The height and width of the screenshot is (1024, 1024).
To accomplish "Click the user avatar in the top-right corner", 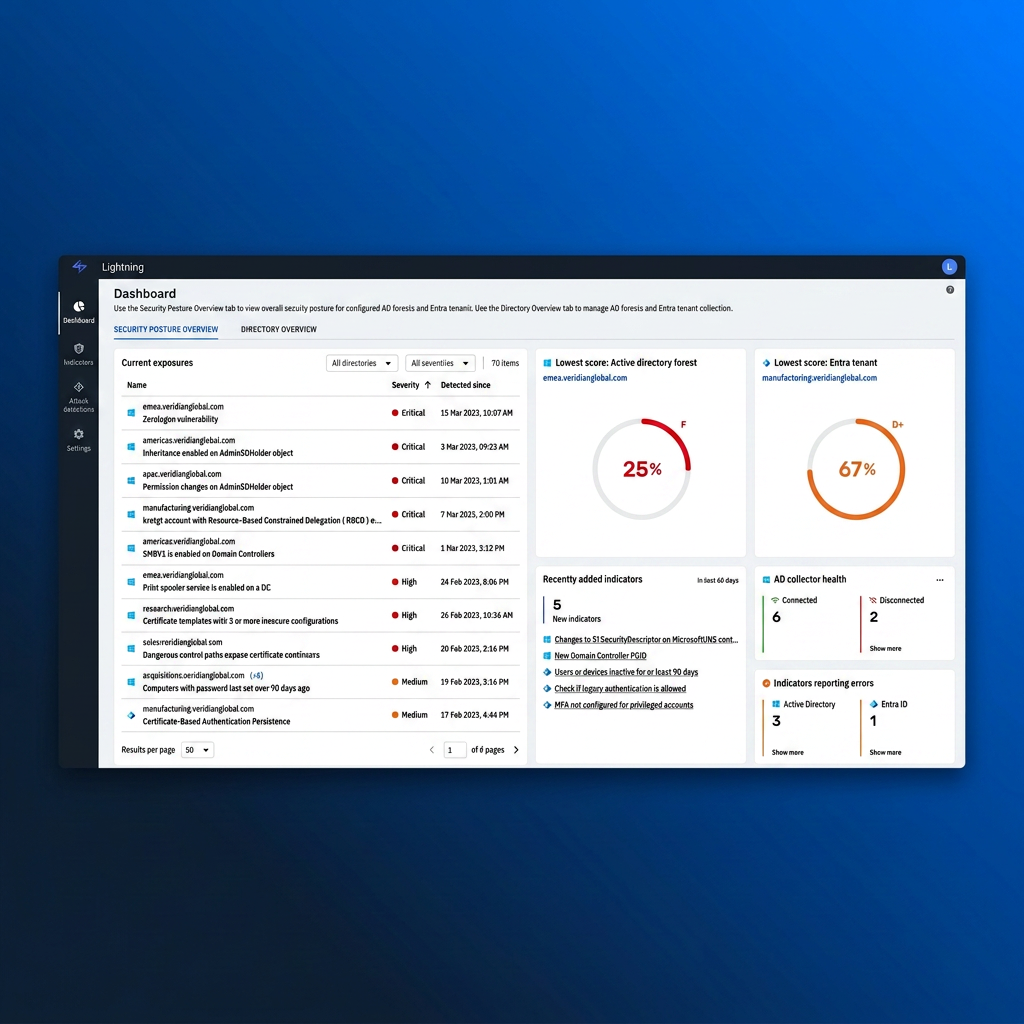I will pos(949,266).
